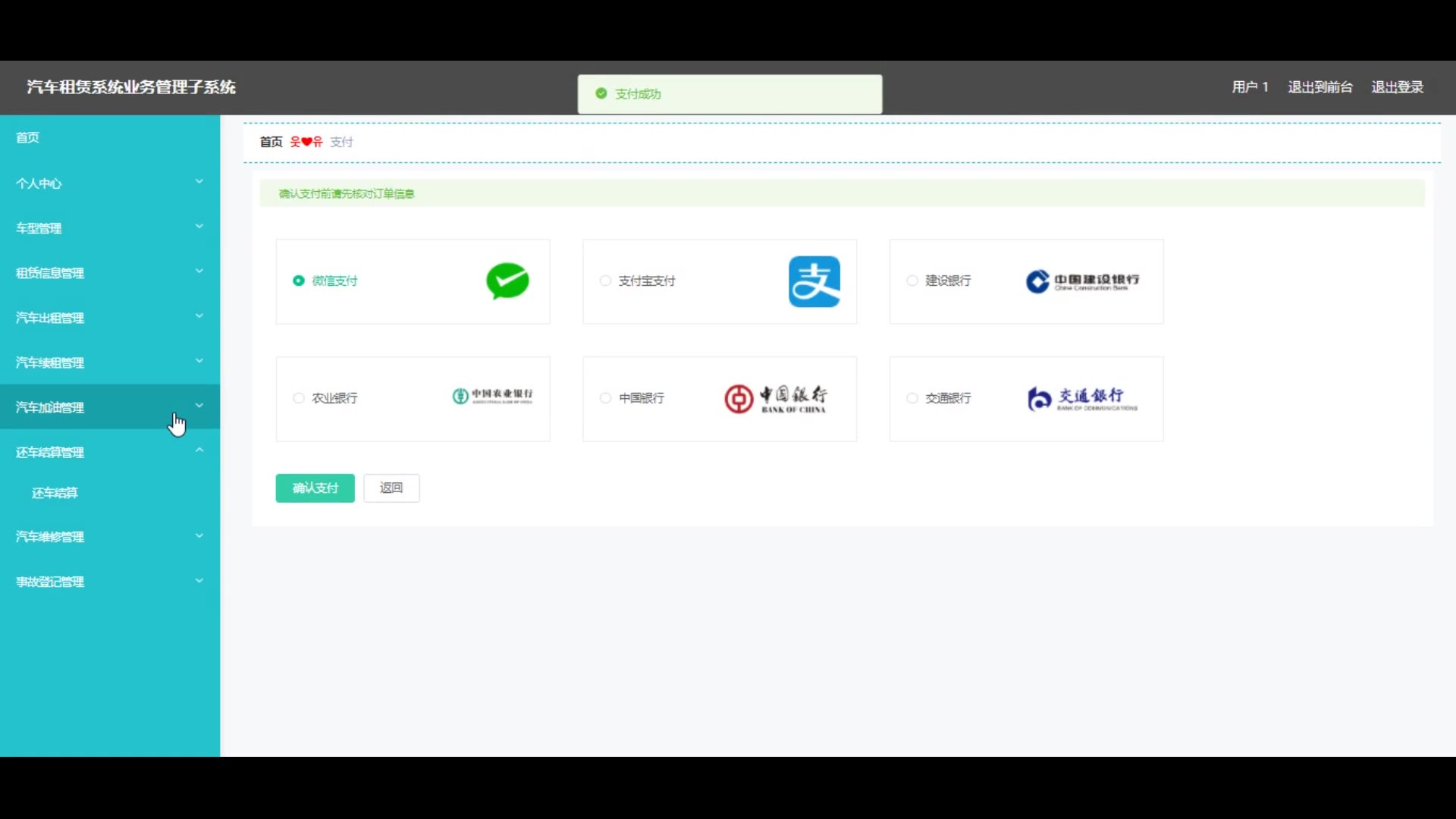
Task: Open the 还车结算 submenu item
Action: coord(55,493)
